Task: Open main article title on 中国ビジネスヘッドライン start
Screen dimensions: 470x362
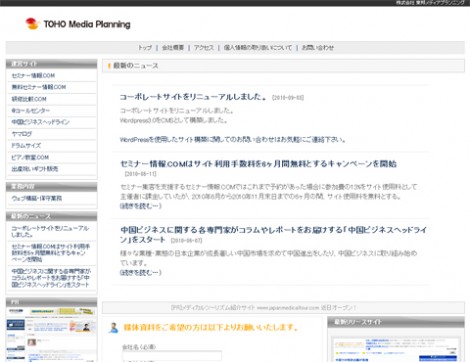Action: 273,234
